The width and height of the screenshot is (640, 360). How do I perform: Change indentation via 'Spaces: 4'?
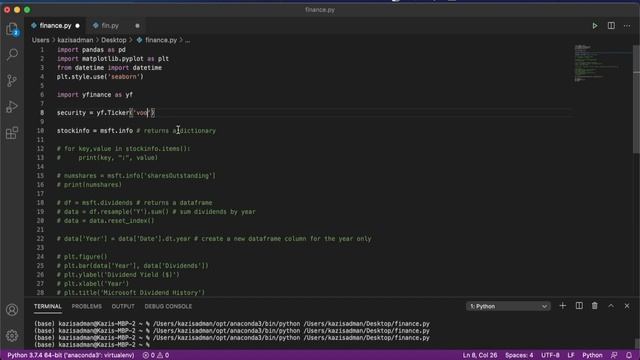[x=519, y=355]
